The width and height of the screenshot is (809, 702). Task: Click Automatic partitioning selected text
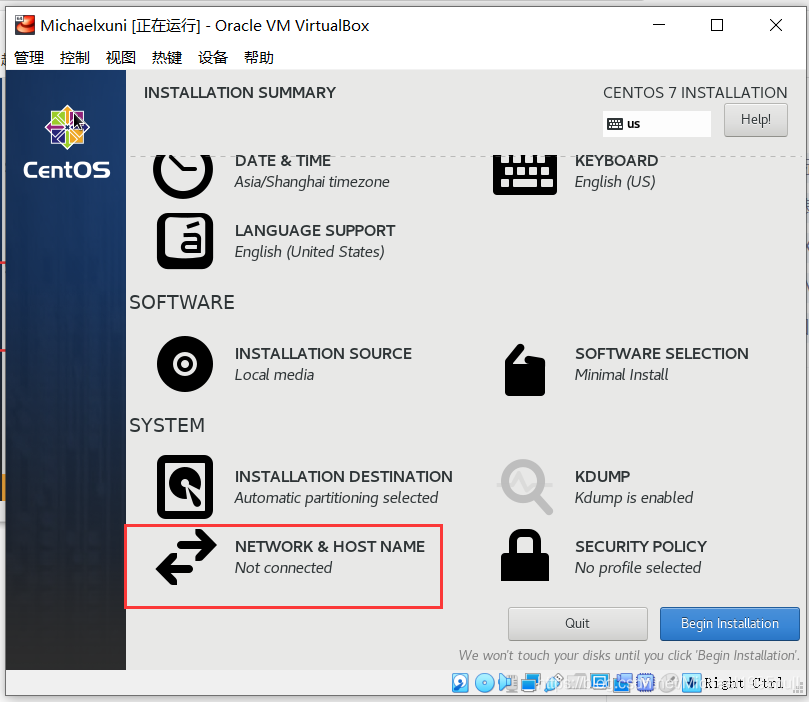[336, 498]
